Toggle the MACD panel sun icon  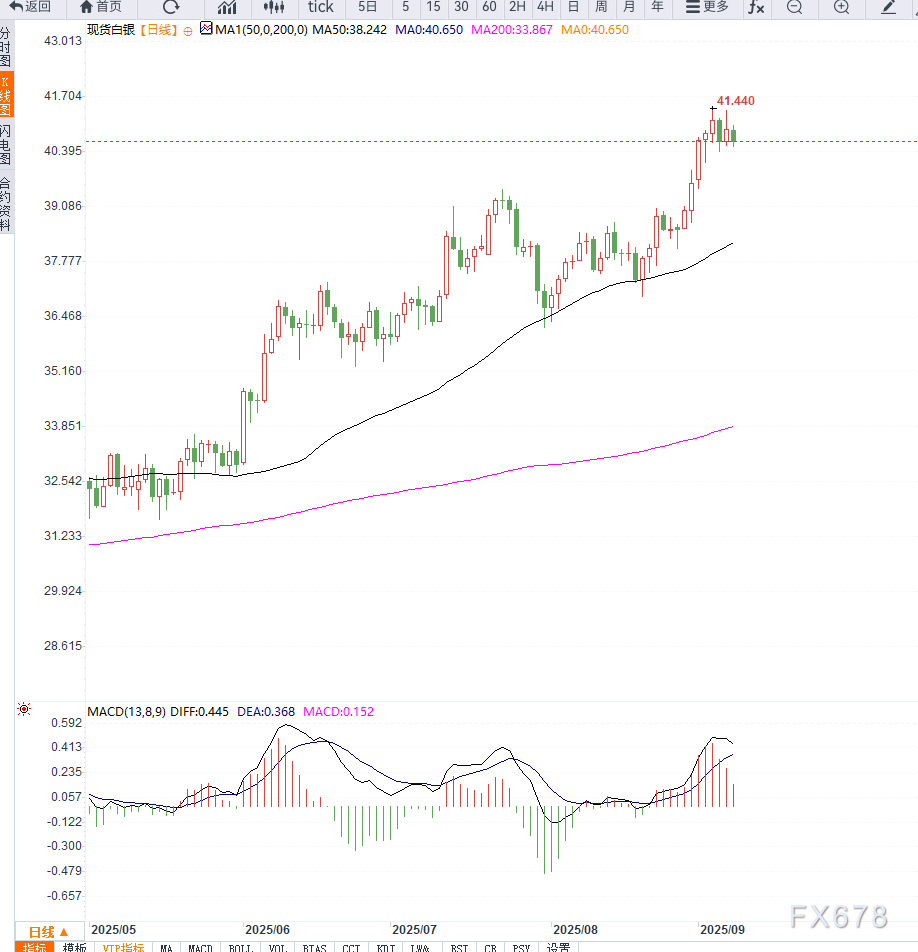(x=23, y=710)
